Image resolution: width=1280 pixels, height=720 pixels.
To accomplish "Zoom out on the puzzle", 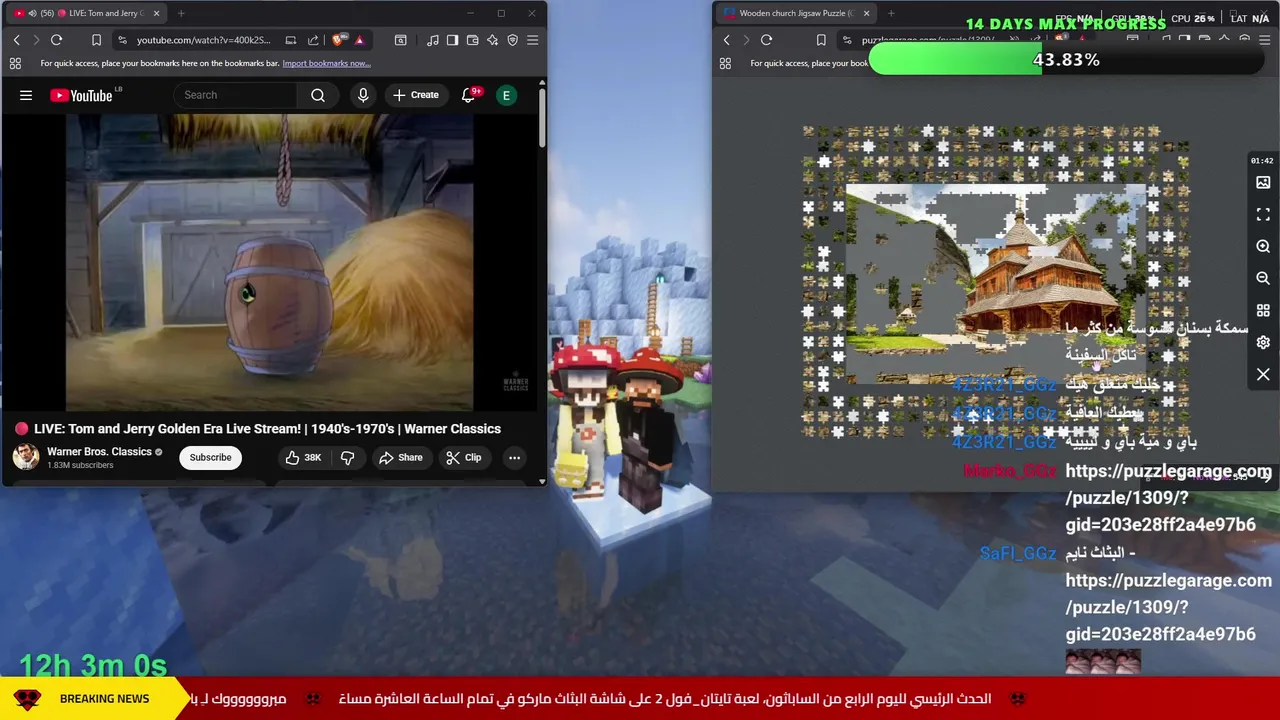I will [1263, 278].
